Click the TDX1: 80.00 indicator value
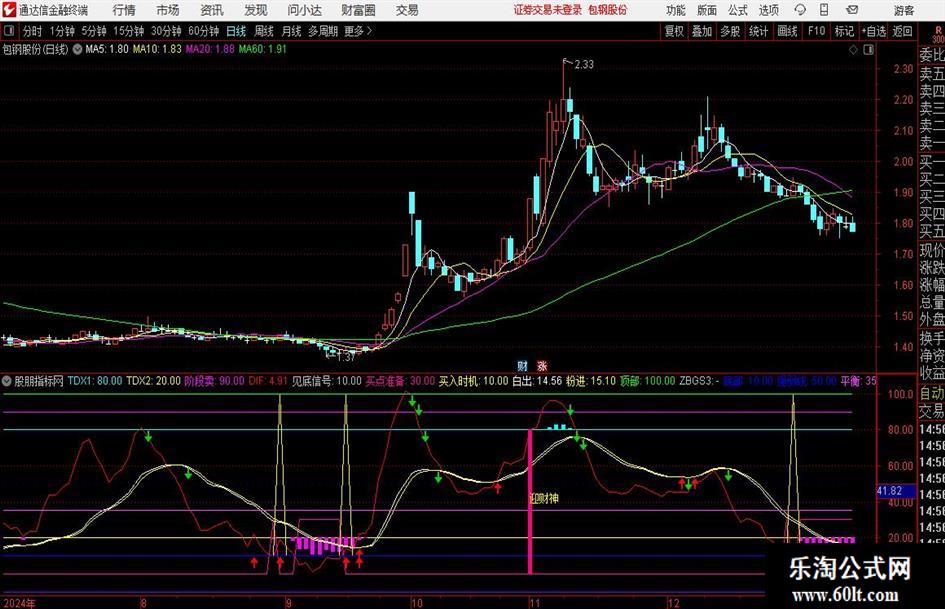Image resolution: width=945 pixels, height=609 pixels. pyautogui.click(x=95, y=381)
